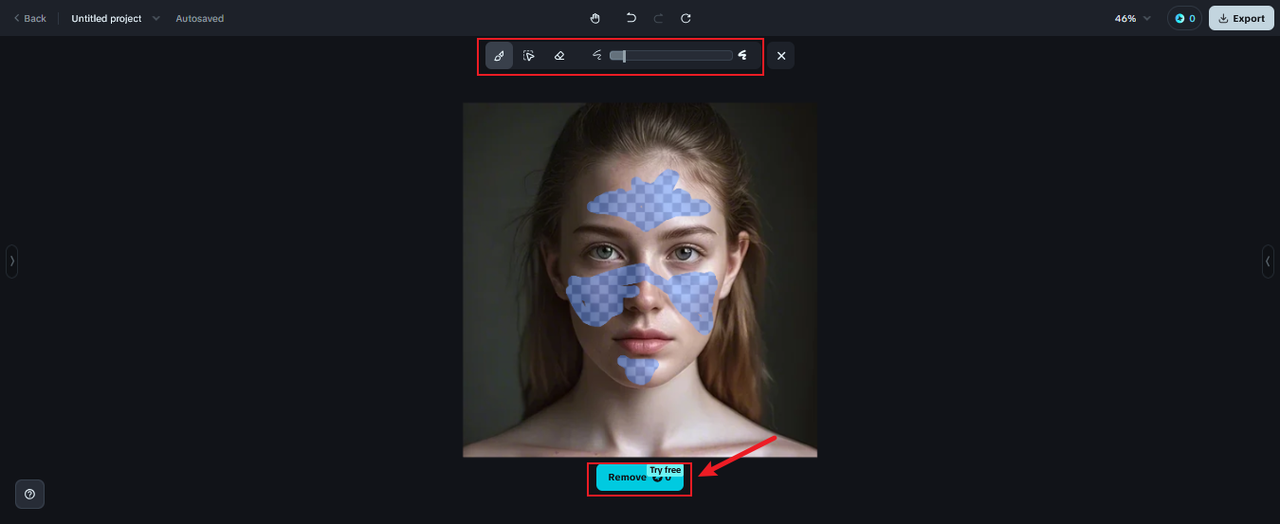Expand the right side panel
Viewport: 1280px width, 524px height.
tap(1268, 261)
